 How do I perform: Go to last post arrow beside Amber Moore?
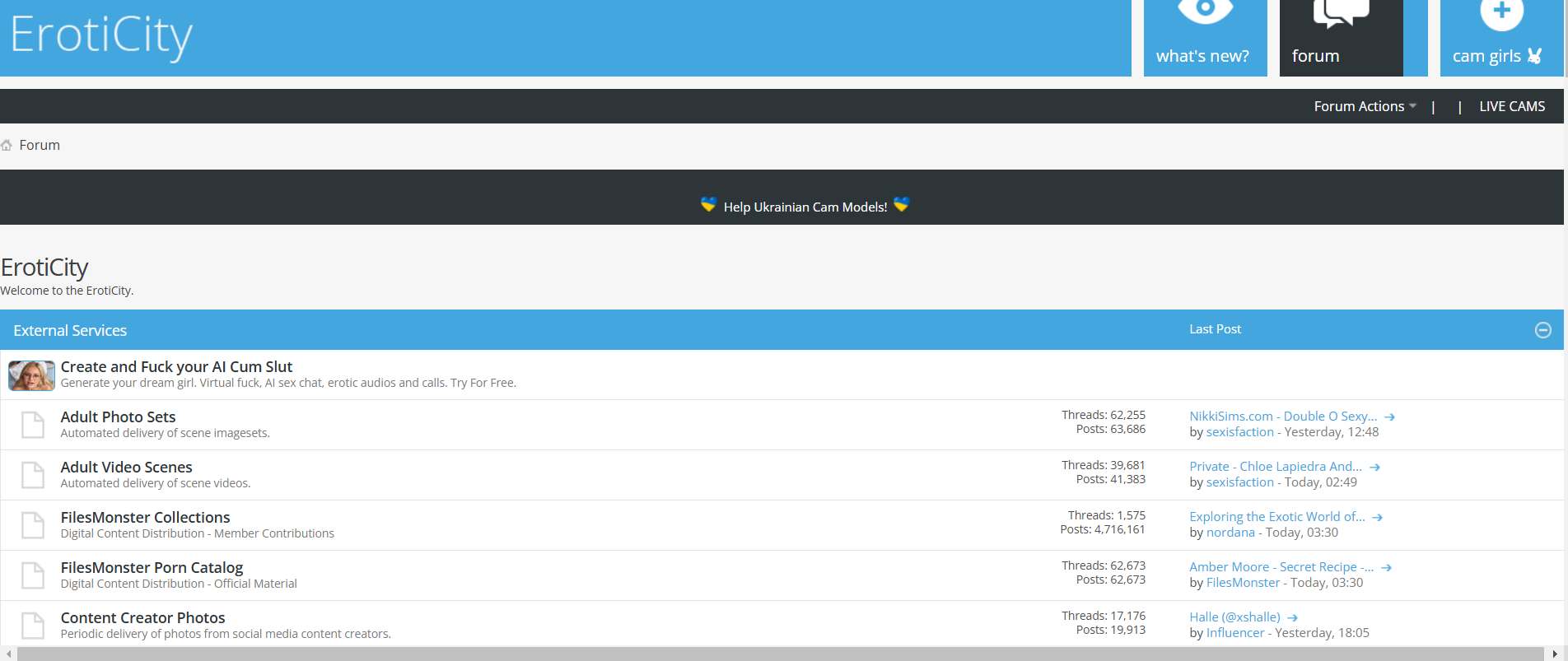tap(1386, 568)
